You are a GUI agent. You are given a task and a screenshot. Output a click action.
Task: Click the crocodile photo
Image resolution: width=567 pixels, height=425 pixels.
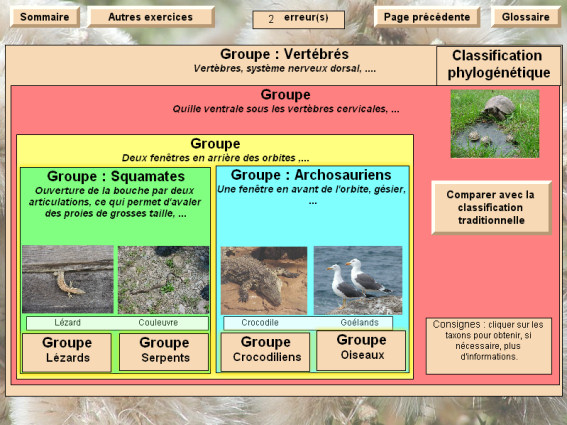point(264,280)
